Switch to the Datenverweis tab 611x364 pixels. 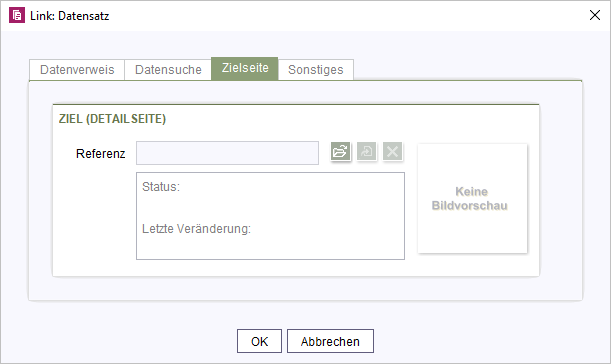point(77,70)
